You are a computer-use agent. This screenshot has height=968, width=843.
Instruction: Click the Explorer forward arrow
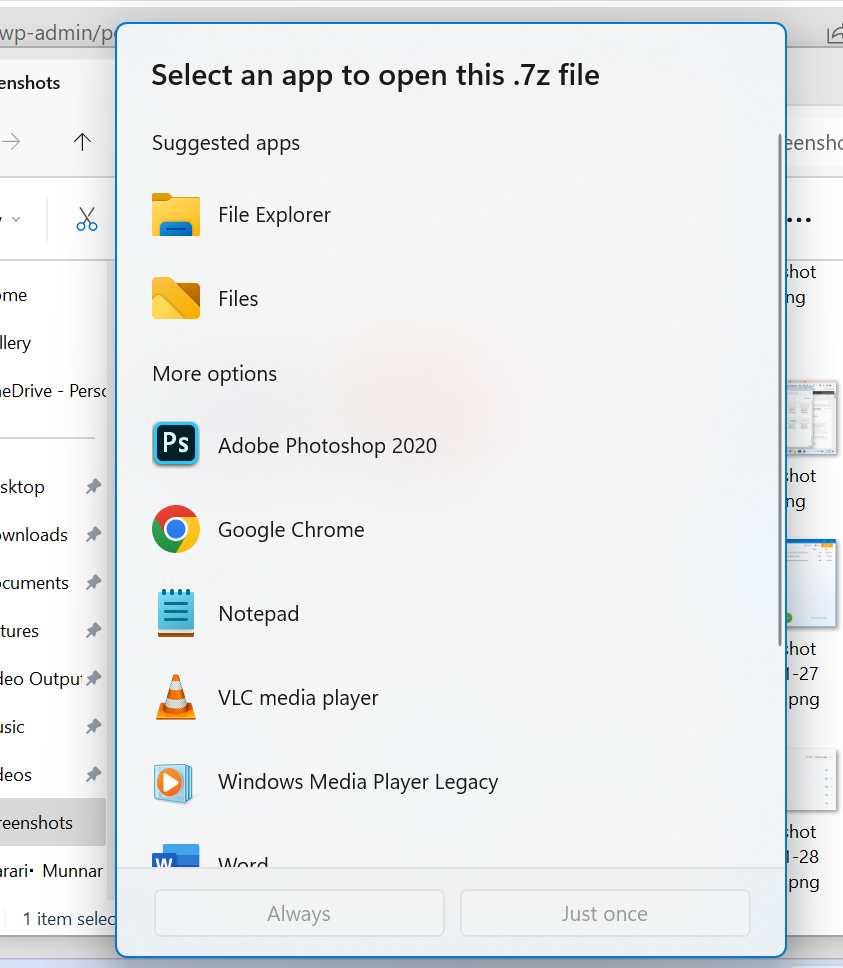(10, 142)
